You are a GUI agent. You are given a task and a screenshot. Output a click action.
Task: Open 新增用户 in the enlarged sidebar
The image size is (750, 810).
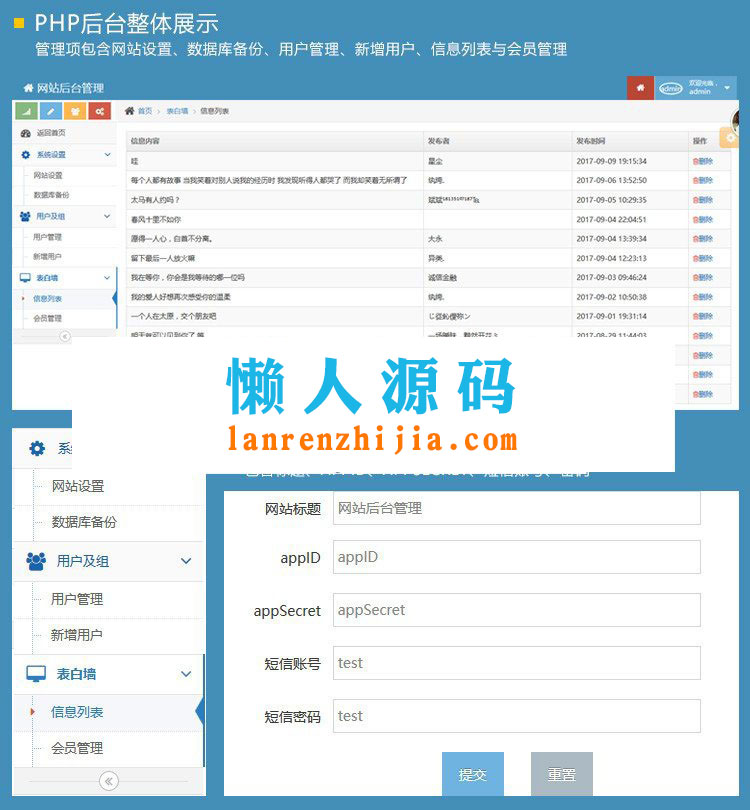77,635
